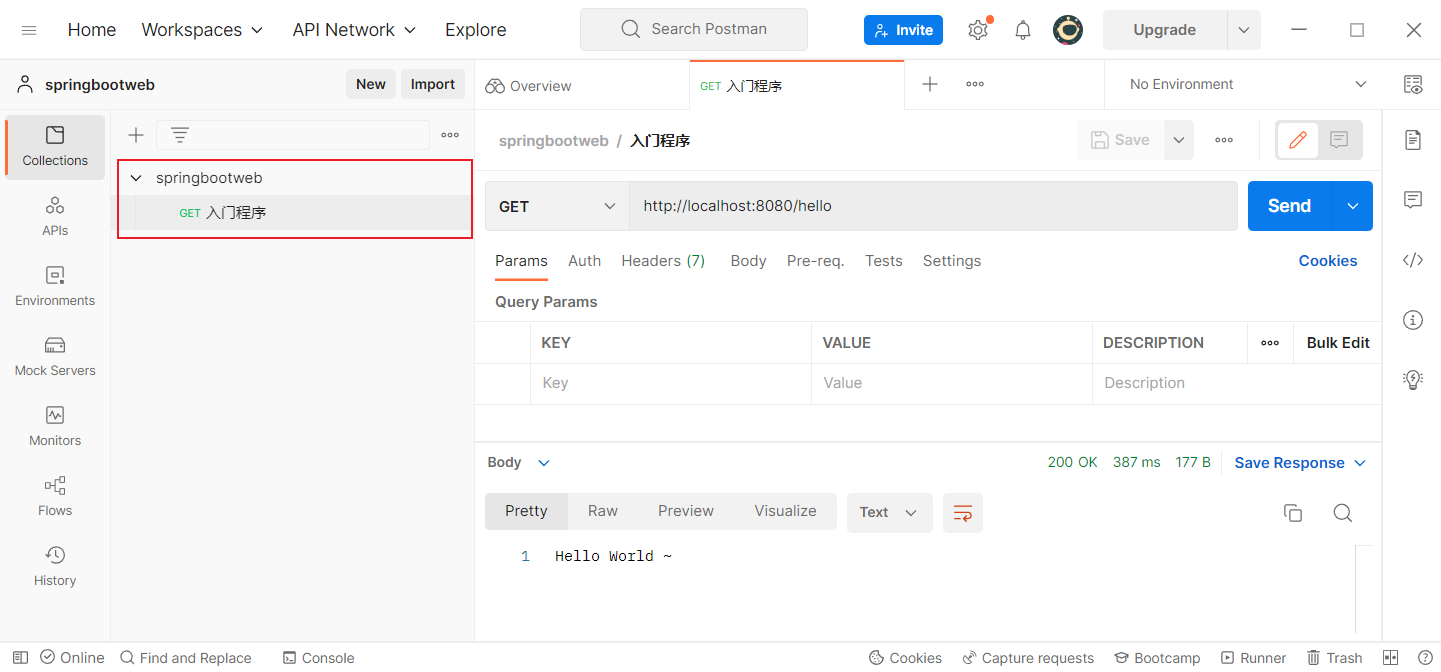Screen dimensions: 1441x672
Task: Click the request URL field
Action: [932, 206]
